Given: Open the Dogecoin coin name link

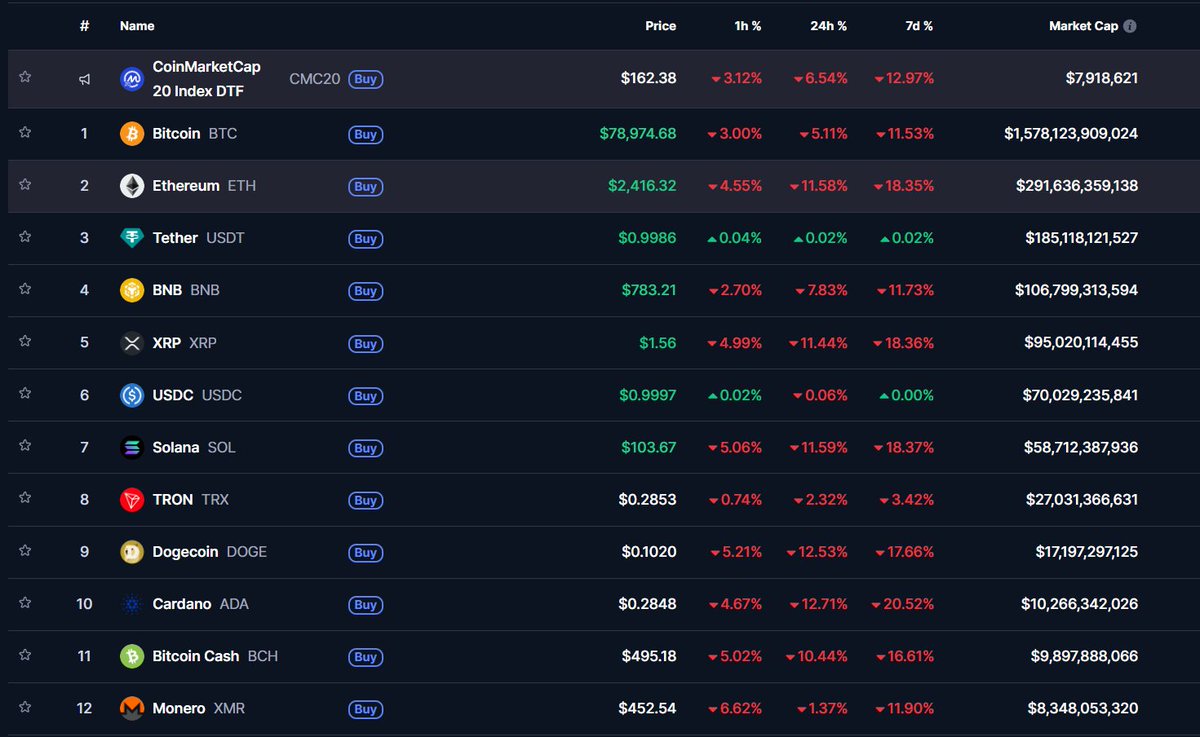Looking at the screenshot, I should point(185,551).
